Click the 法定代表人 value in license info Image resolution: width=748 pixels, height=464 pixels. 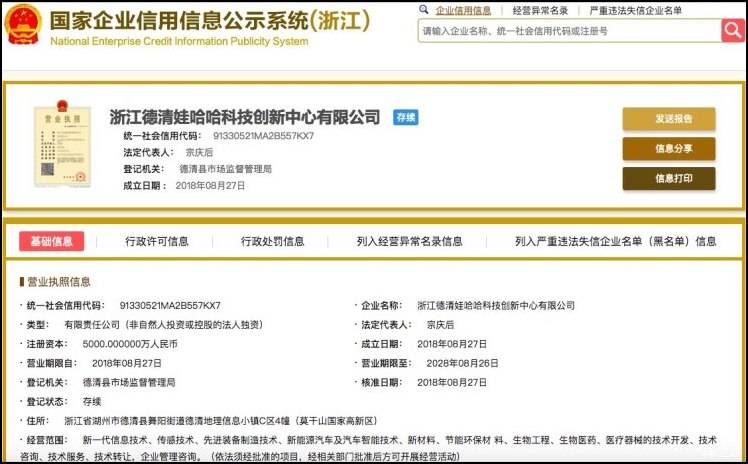(440, 325)
